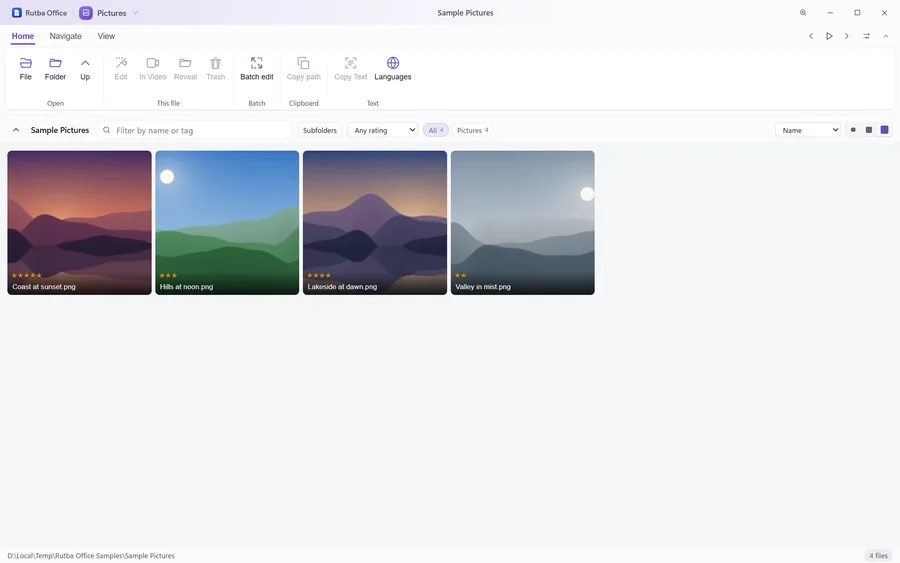Select the Hills at noon thumbnail
The image size is (900, 563).
point(227,223)
